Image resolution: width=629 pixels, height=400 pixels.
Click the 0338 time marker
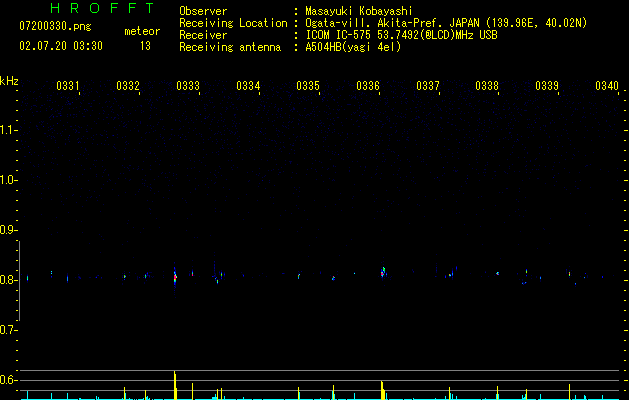click(487, 86)
